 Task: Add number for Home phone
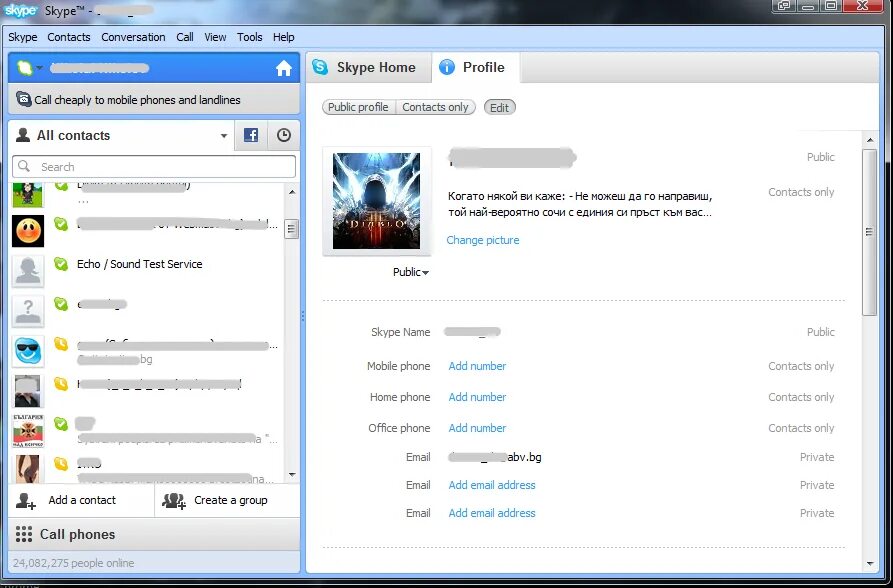click(x=477, y=397)
